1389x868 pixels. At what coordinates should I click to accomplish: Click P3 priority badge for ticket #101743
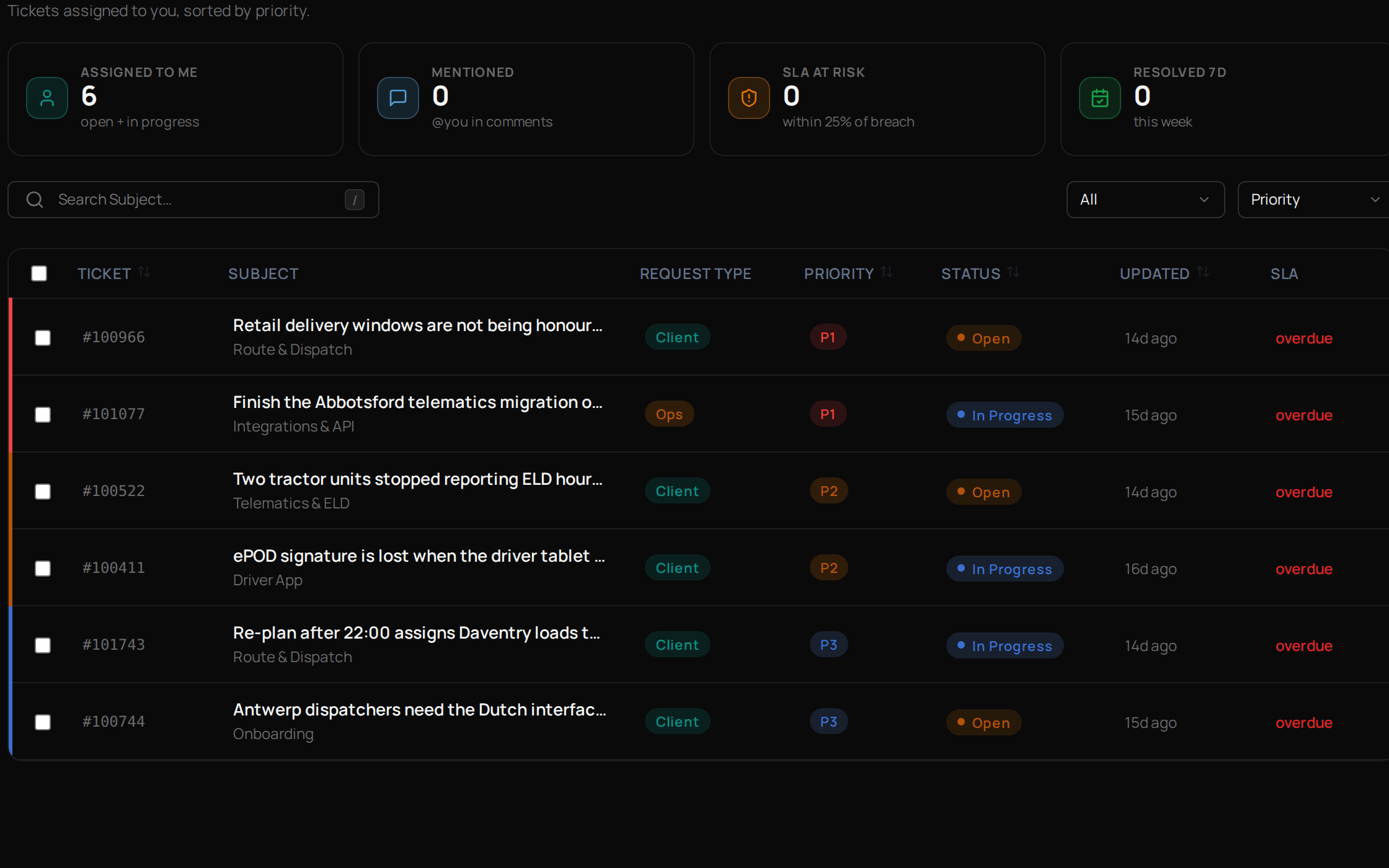[828, 645]
